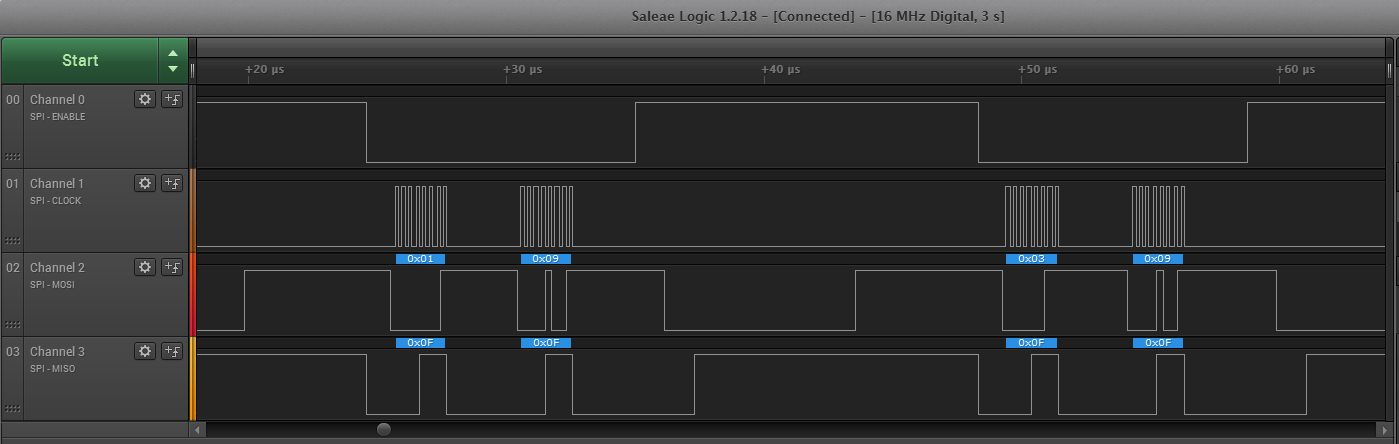Click first 0x09 MOSI byte near +30 µs
This screenshot has height=444, width=1399.
tap(546, 259)
